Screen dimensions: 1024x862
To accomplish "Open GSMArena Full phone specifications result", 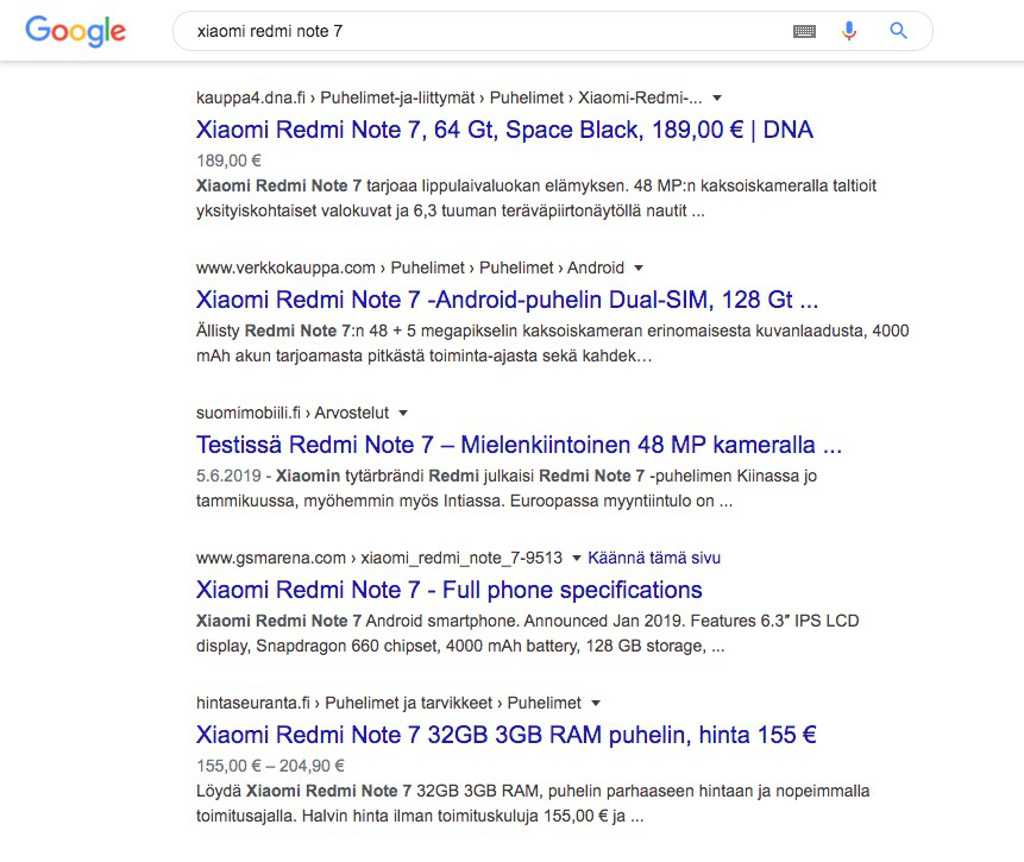I will click(x=449, y=589).
